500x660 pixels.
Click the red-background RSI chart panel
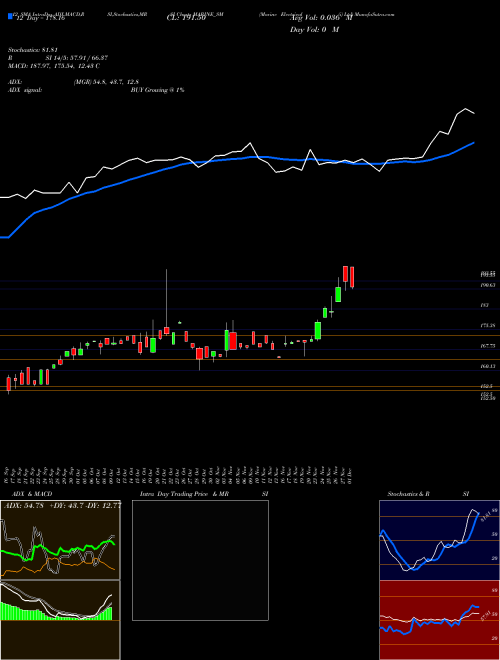tap(439, 620)
